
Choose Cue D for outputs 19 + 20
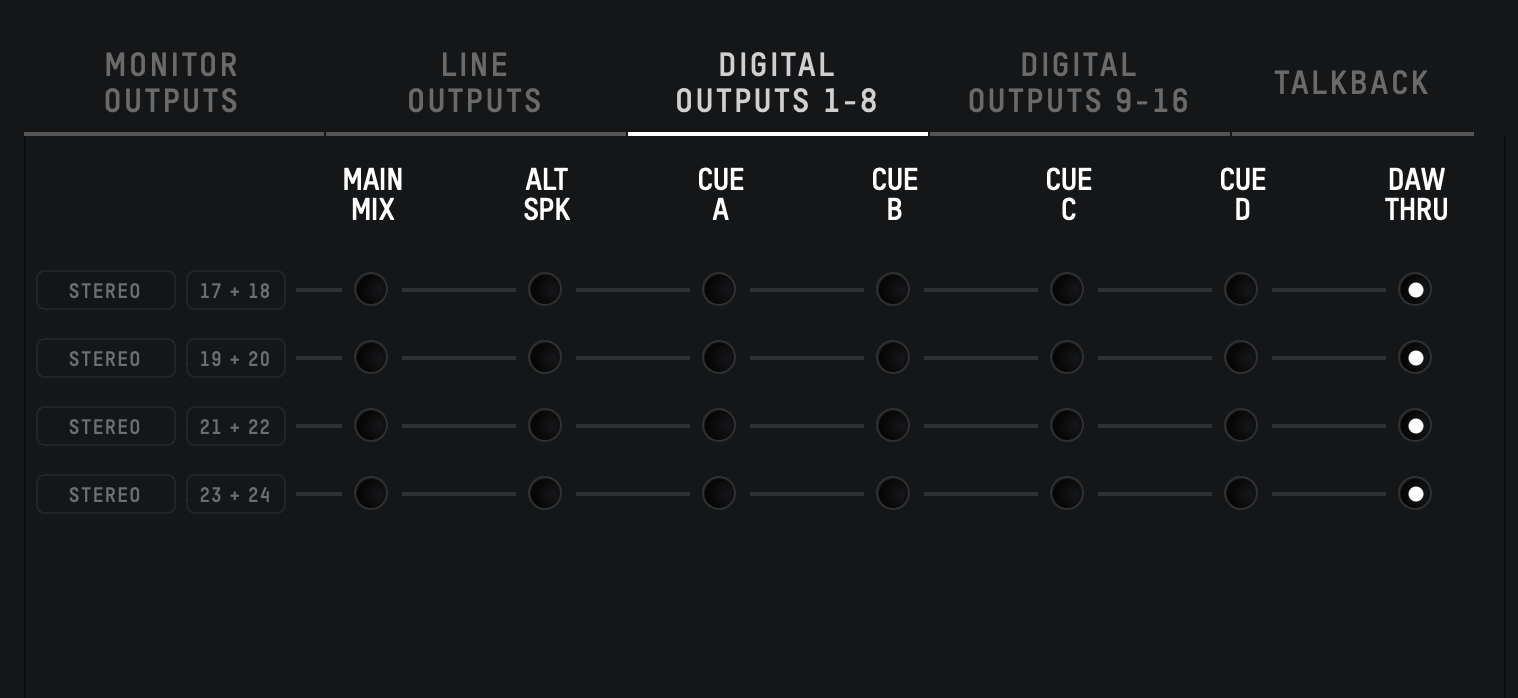[1241, 358]
